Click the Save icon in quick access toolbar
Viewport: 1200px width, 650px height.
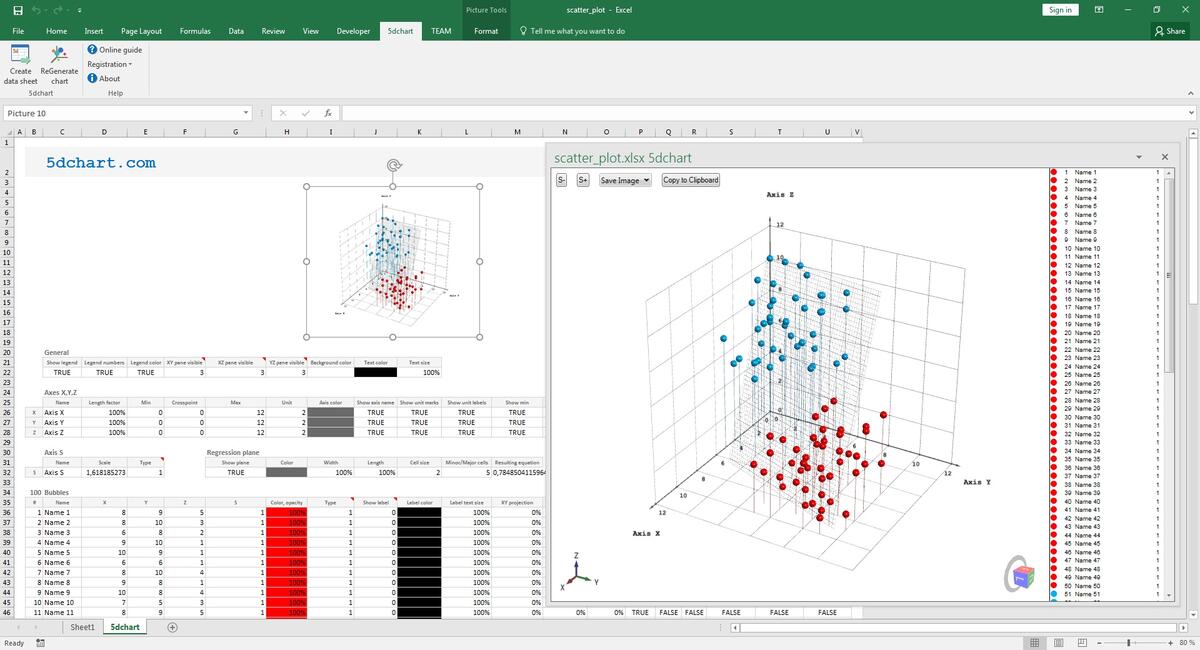coord(18,10)
